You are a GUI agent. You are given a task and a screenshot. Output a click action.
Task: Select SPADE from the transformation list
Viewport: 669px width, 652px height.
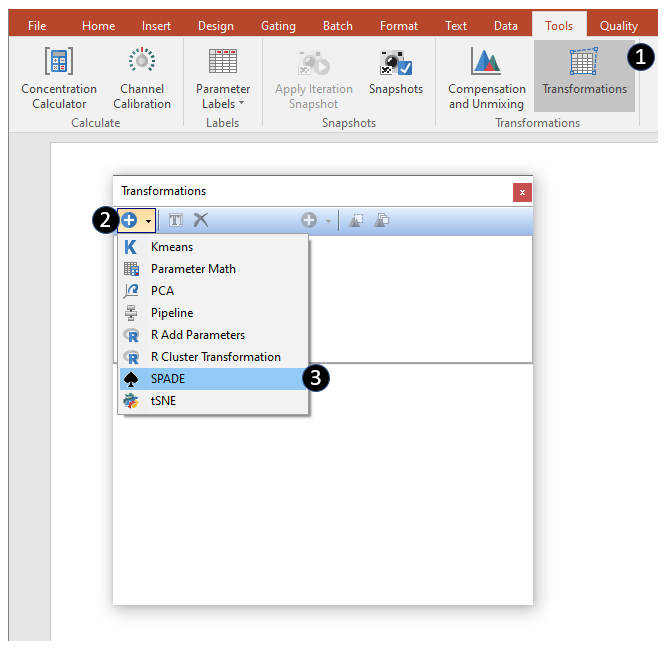(168, 379)
